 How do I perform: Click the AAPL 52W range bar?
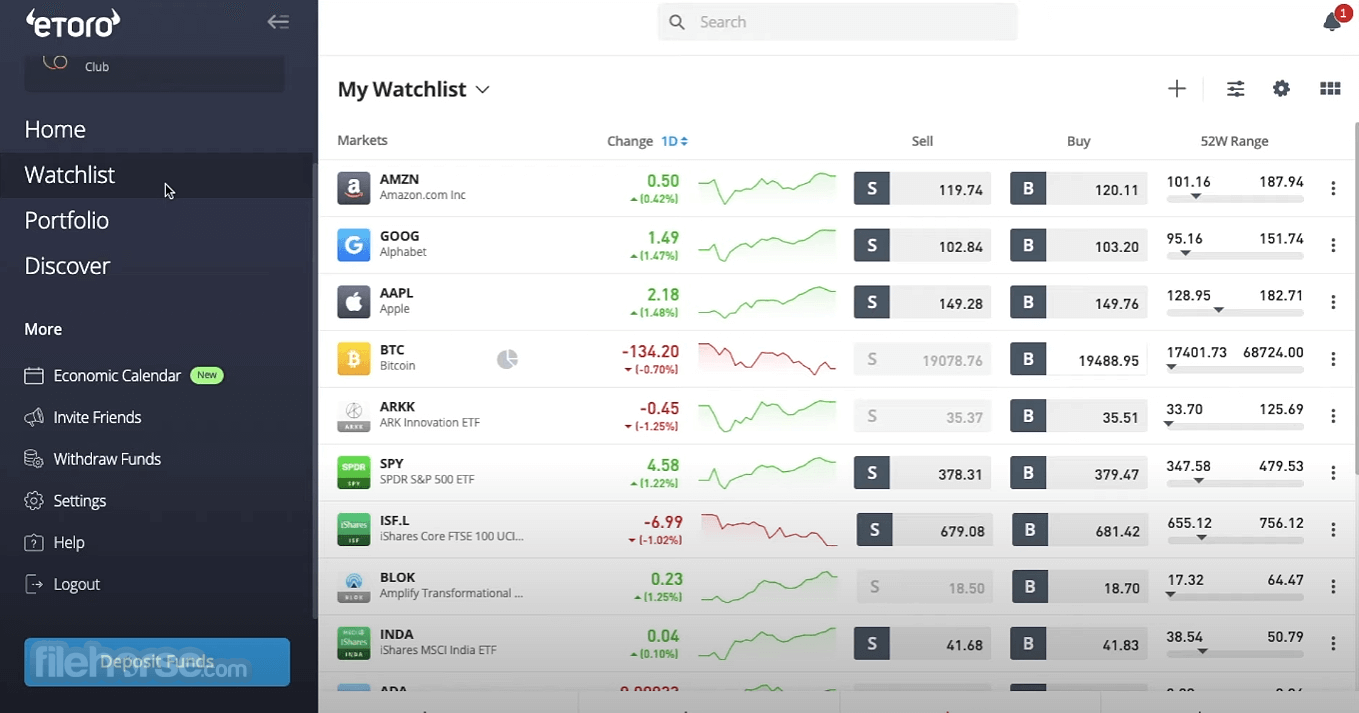pos(1235,313)
